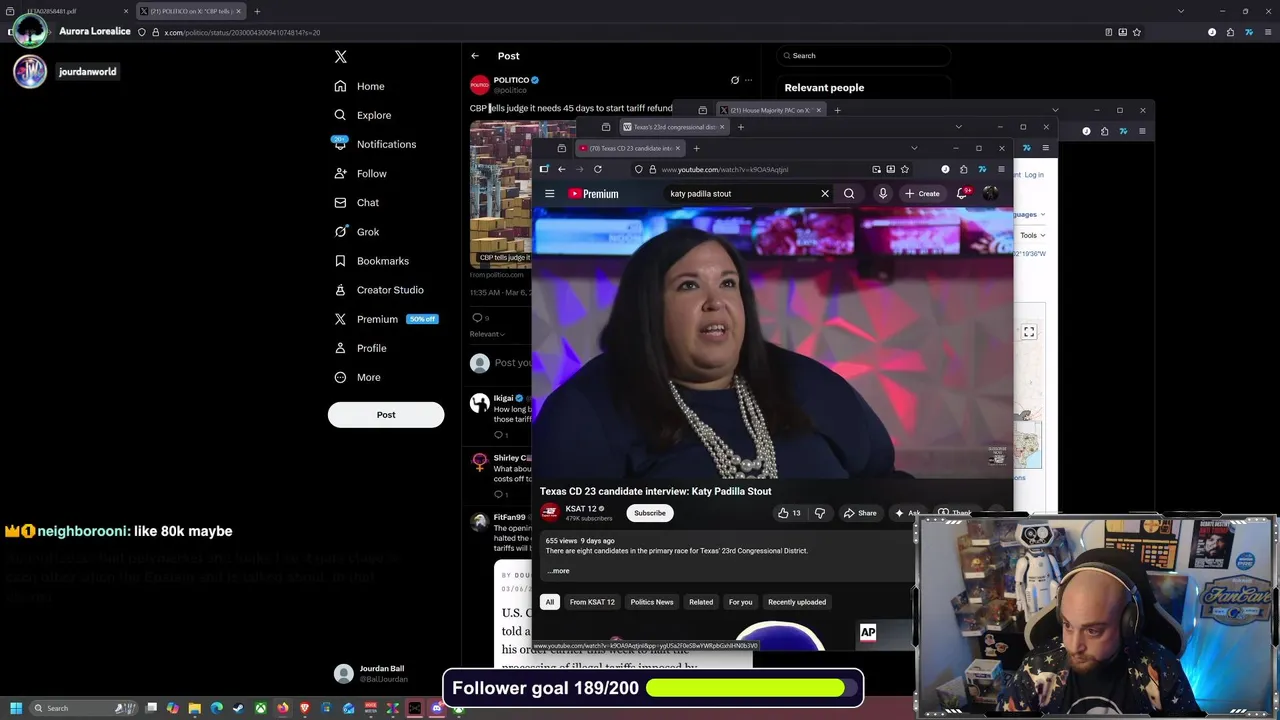Screen dimensions: 1280x720
Task: Open tab list dropdown in House Majority PAC window
Action: coord(1055,110)
